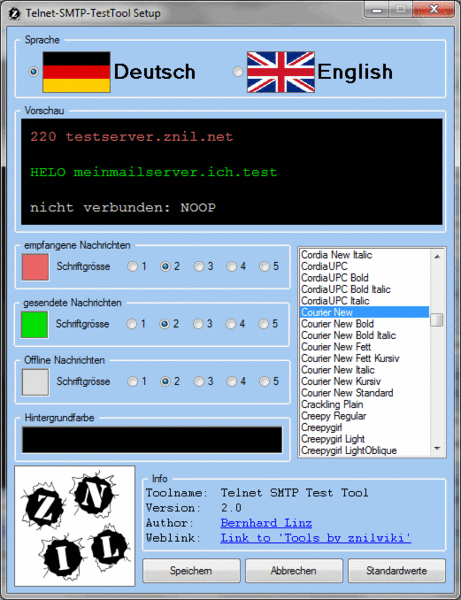The width and height of the screenshot is (461, 600).
Task: Set empfangene Nachrichten font size to 3
Action: click(x=199, y=266)
